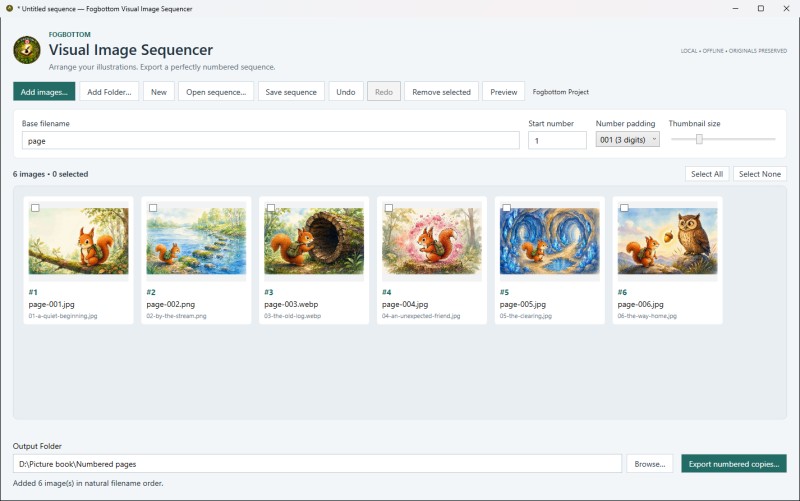Click filename page-003.webp

pos(291,304)
